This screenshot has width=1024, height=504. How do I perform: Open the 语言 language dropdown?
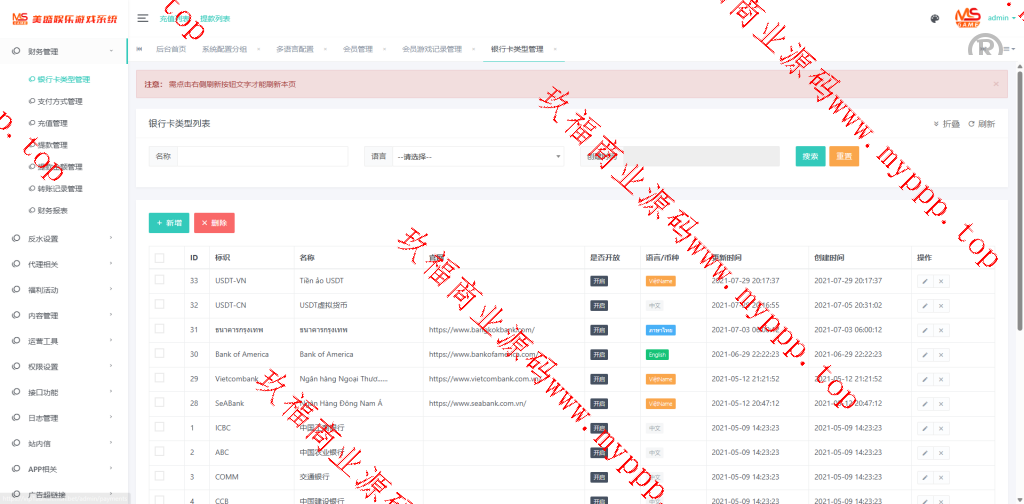click(x=478, y=156)
